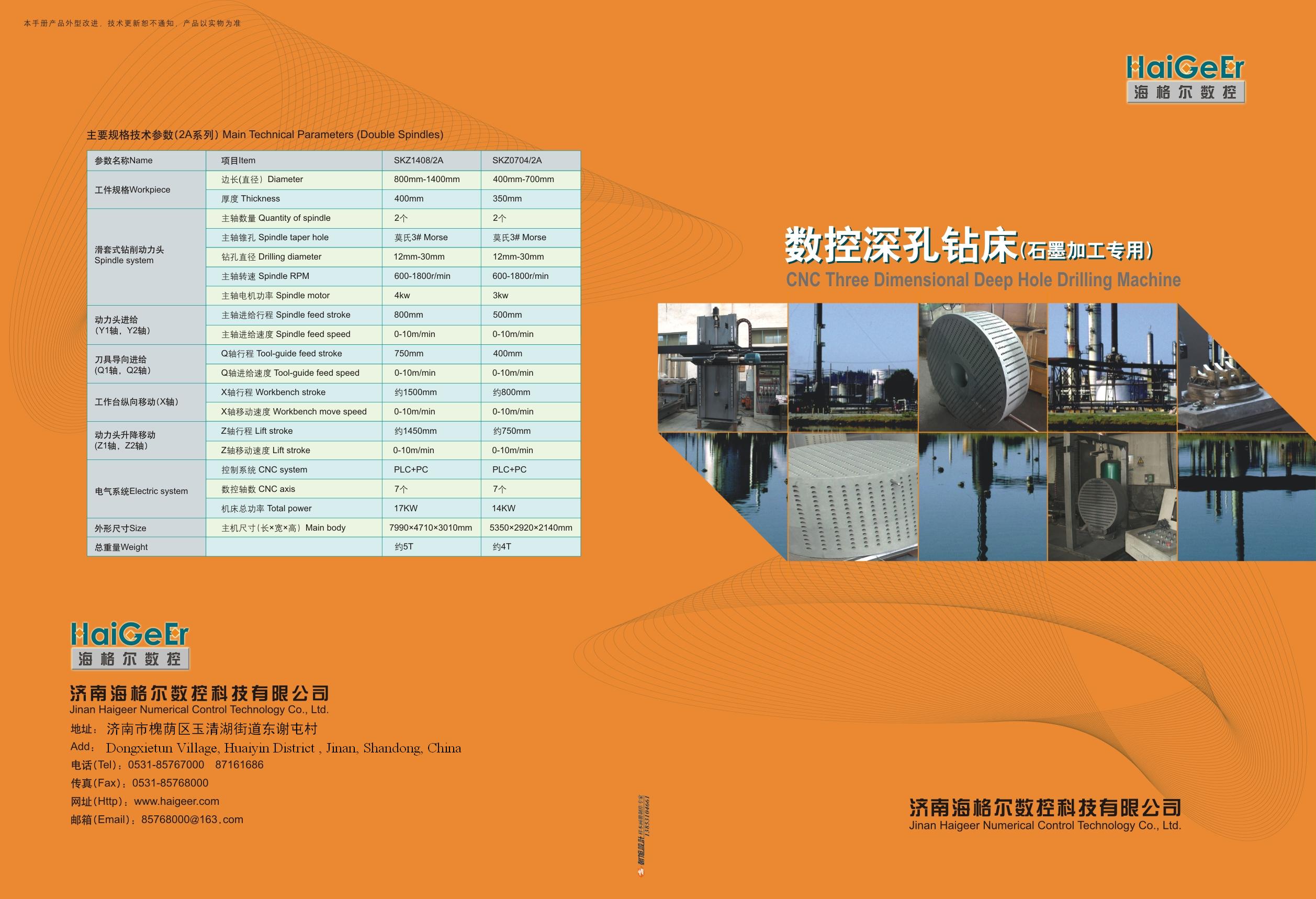Select the Tool-guide feed stroke value 750mm

[408, 353]
